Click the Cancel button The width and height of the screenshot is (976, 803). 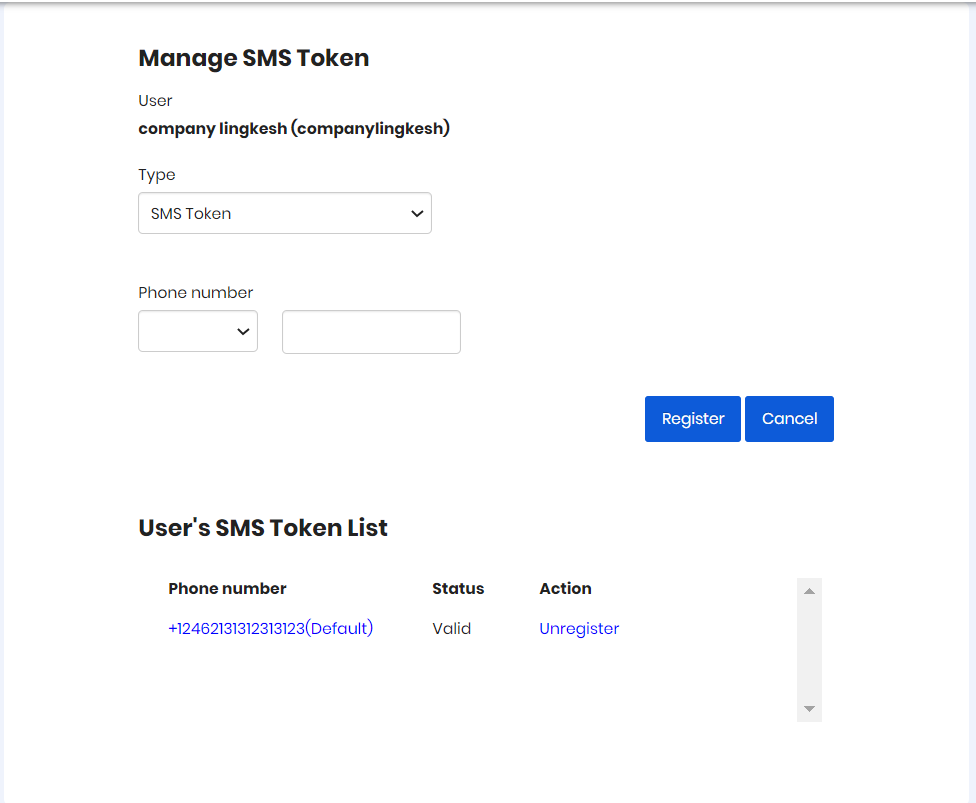tap(789, 419)
